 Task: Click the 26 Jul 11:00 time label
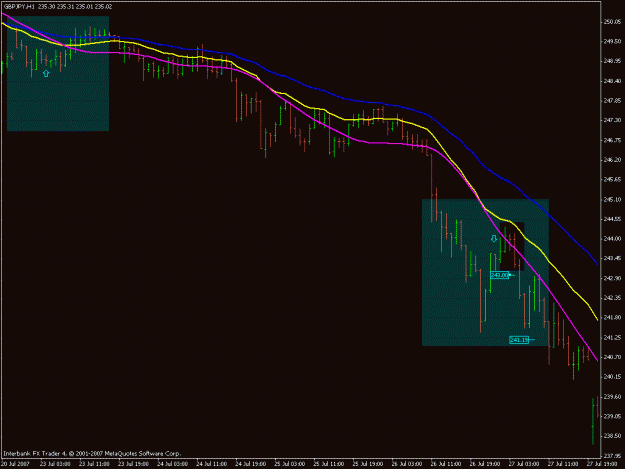pos(446,464)
